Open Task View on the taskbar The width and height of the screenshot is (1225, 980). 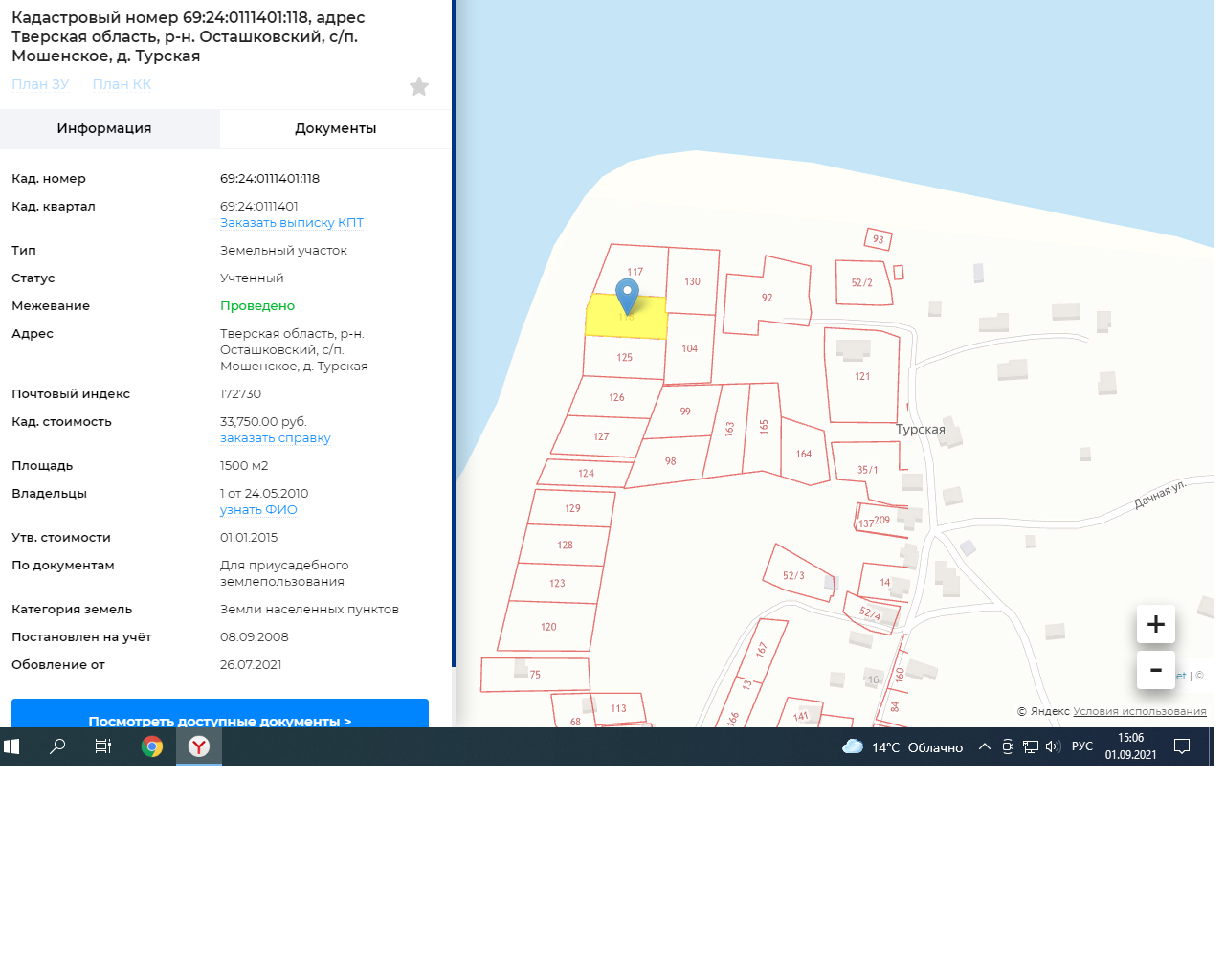103,746
